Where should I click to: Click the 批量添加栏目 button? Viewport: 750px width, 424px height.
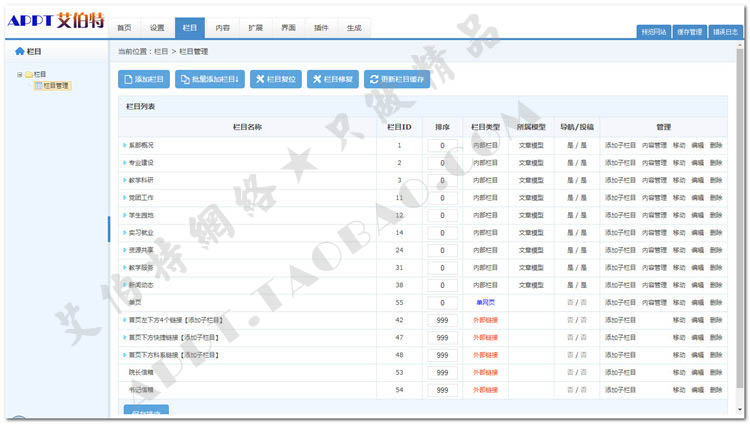click(210, 79)
